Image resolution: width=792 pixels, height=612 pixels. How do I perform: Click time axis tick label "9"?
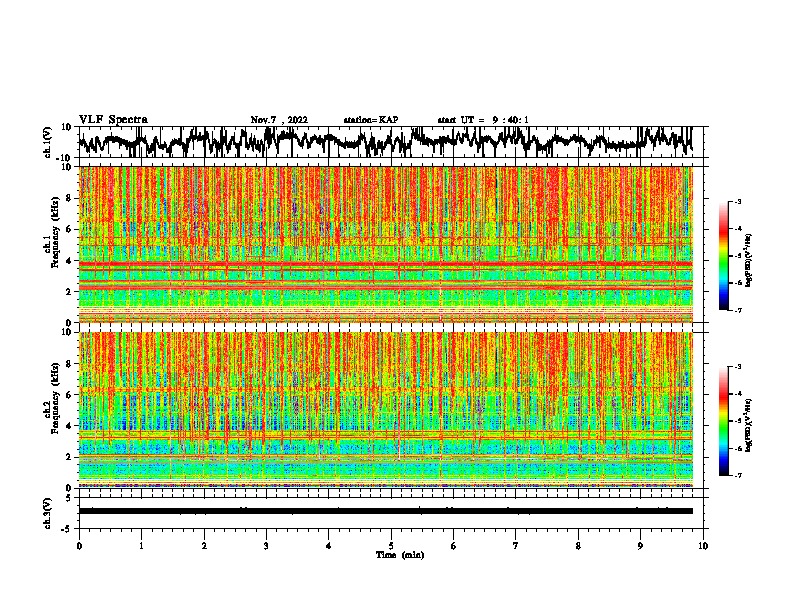640,546
